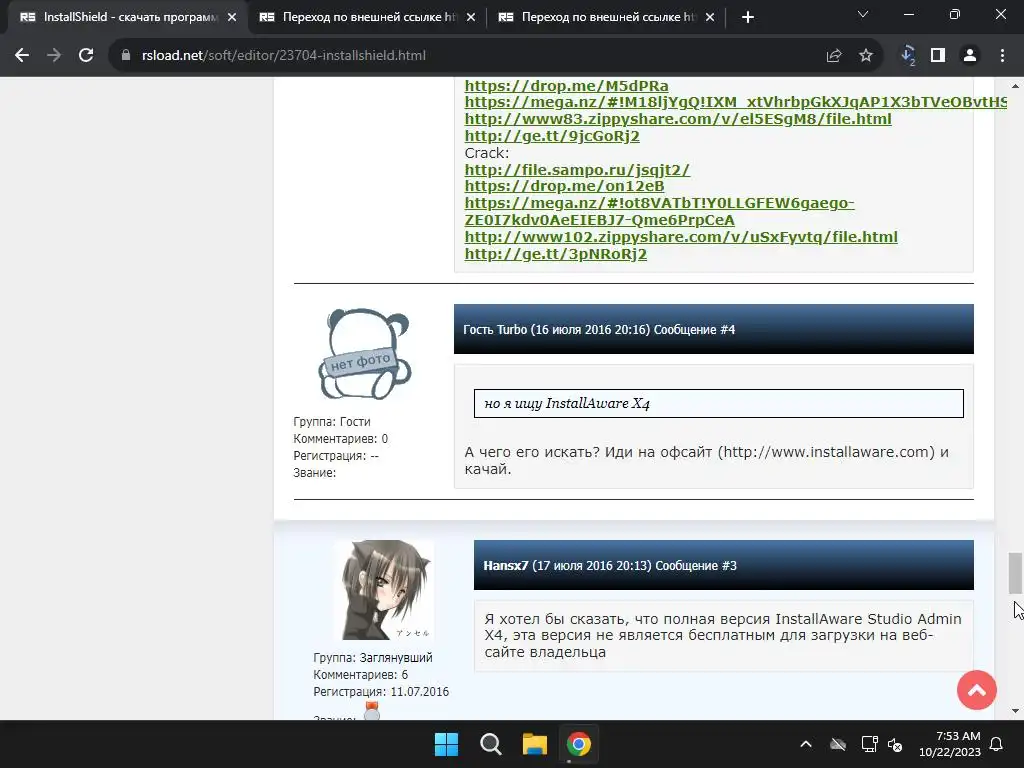The height and width of the screenshot is (768, 1024).
Task: Open the www83.zippyshare.com file link
Action: tap(678, 119)
